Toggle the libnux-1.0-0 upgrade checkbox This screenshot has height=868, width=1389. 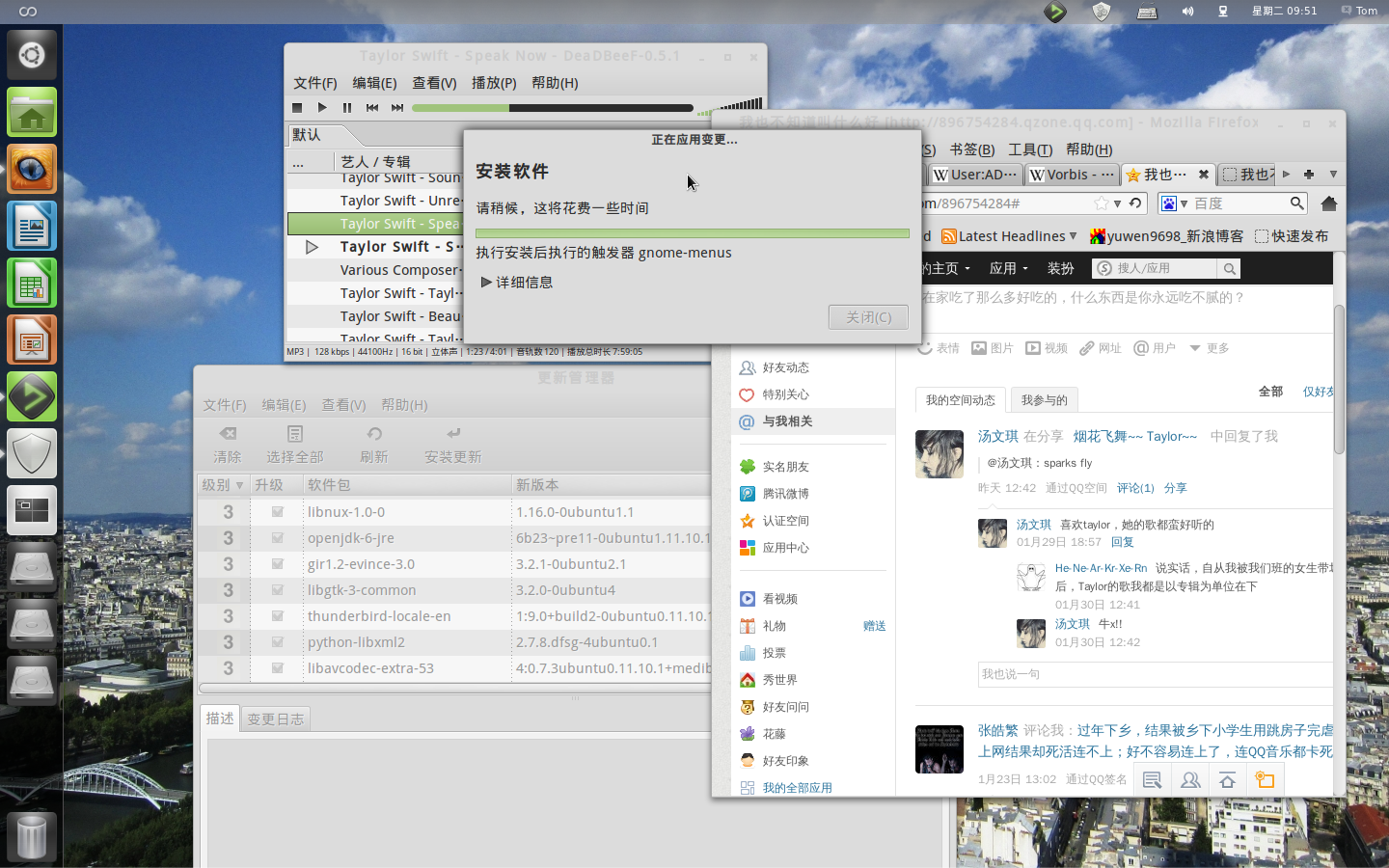[277, 512]
